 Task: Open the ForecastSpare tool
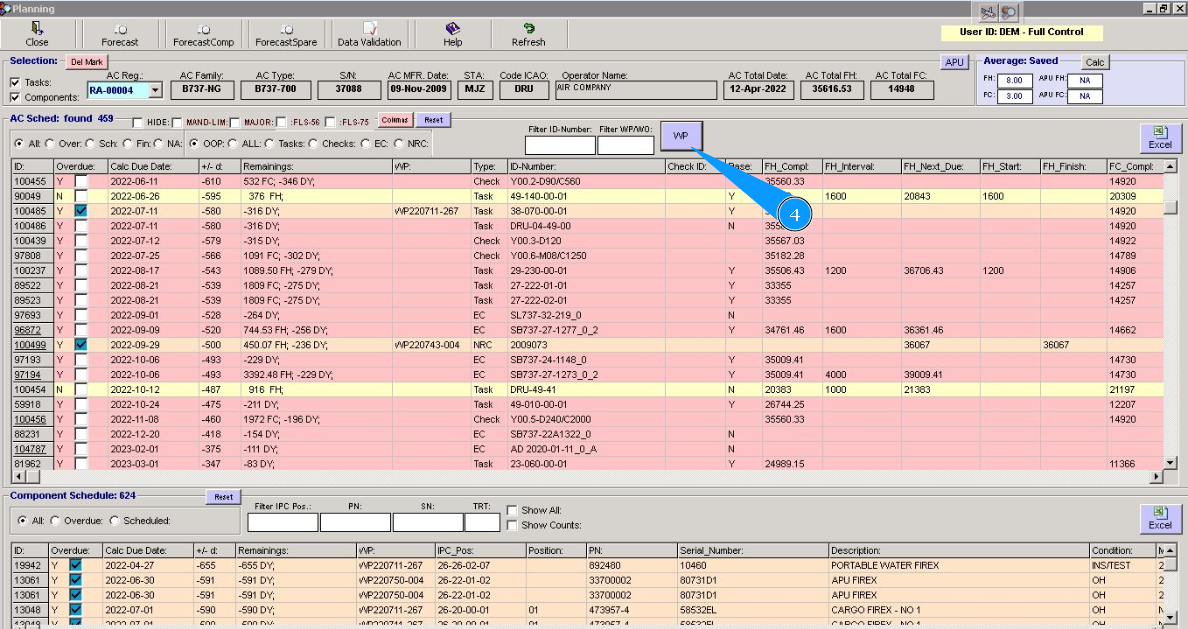click(x=285, y=36)
